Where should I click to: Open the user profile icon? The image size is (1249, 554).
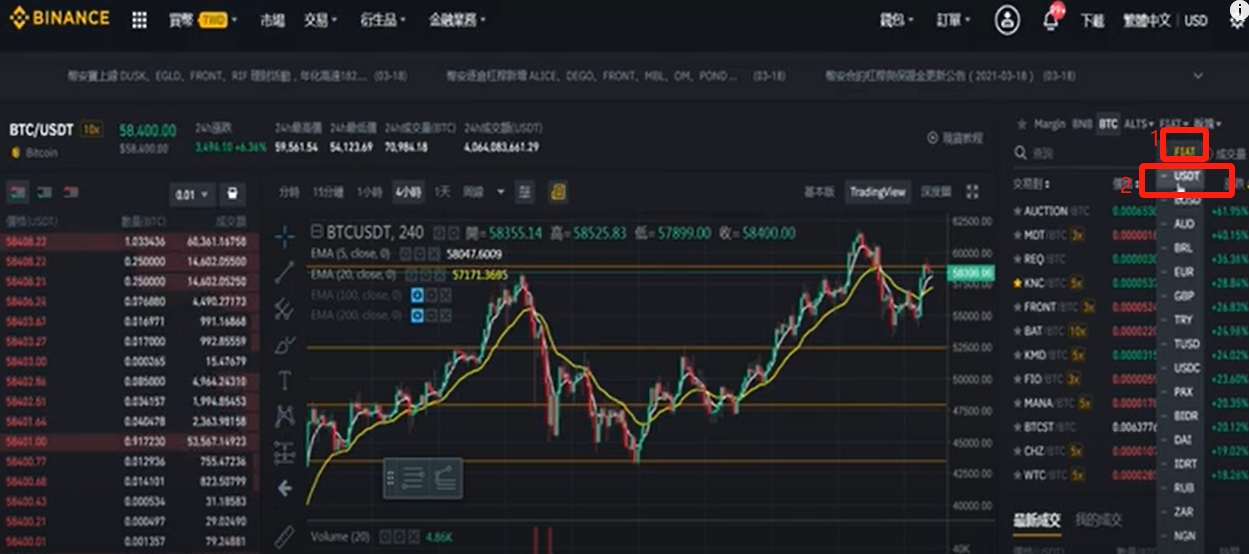click(1007, 20)
